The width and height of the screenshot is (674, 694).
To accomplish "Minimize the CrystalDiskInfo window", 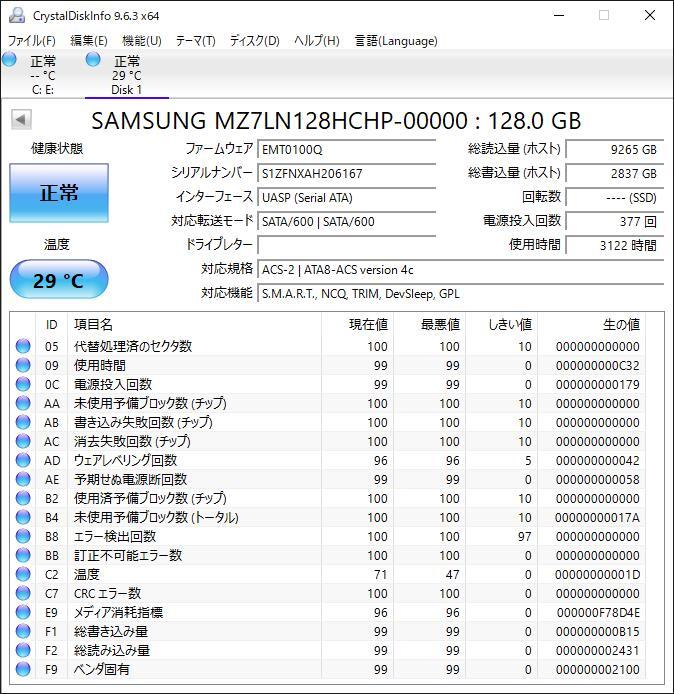I will coord(559,15).
